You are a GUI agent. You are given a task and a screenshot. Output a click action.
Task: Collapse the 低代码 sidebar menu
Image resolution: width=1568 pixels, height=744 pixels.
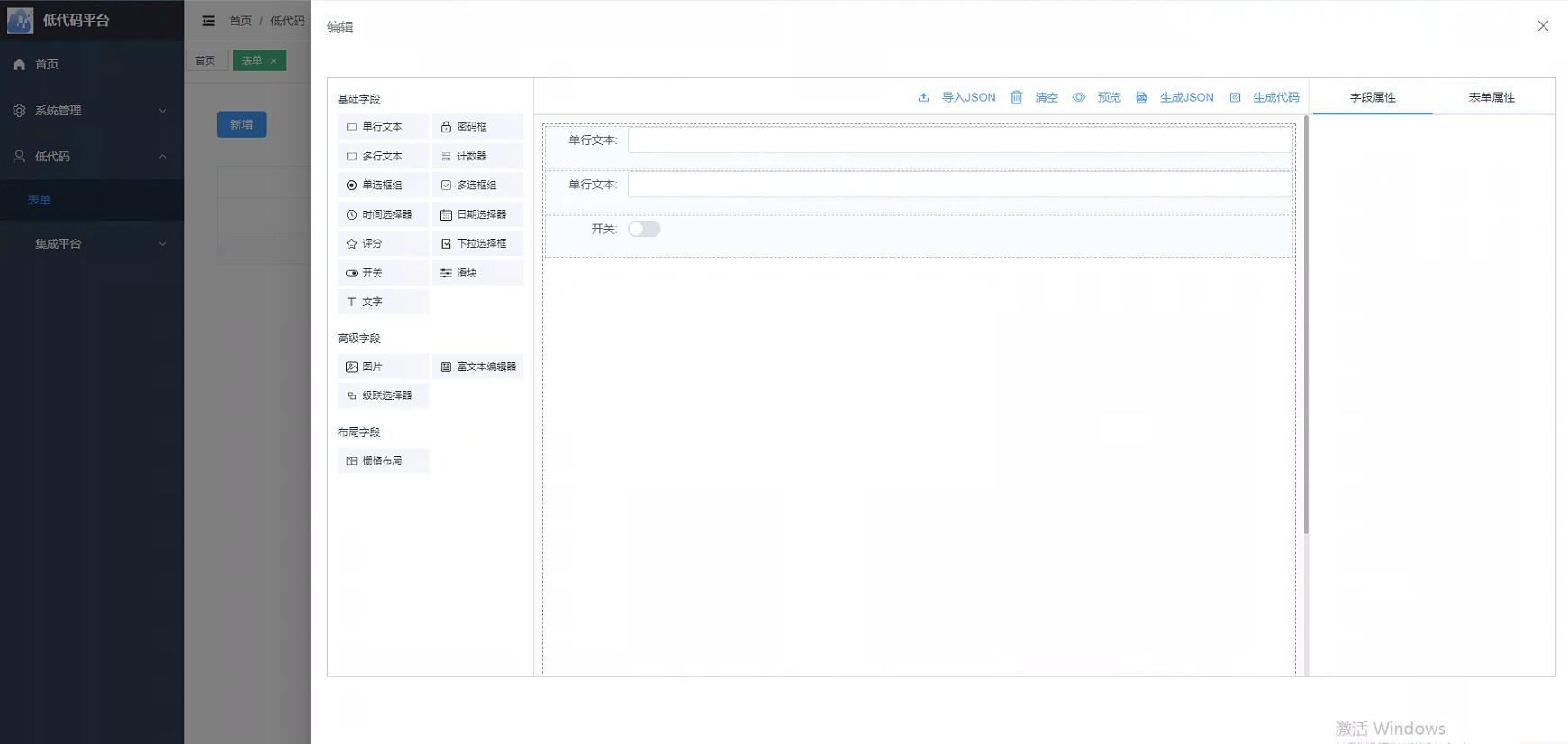click(92, 156)
